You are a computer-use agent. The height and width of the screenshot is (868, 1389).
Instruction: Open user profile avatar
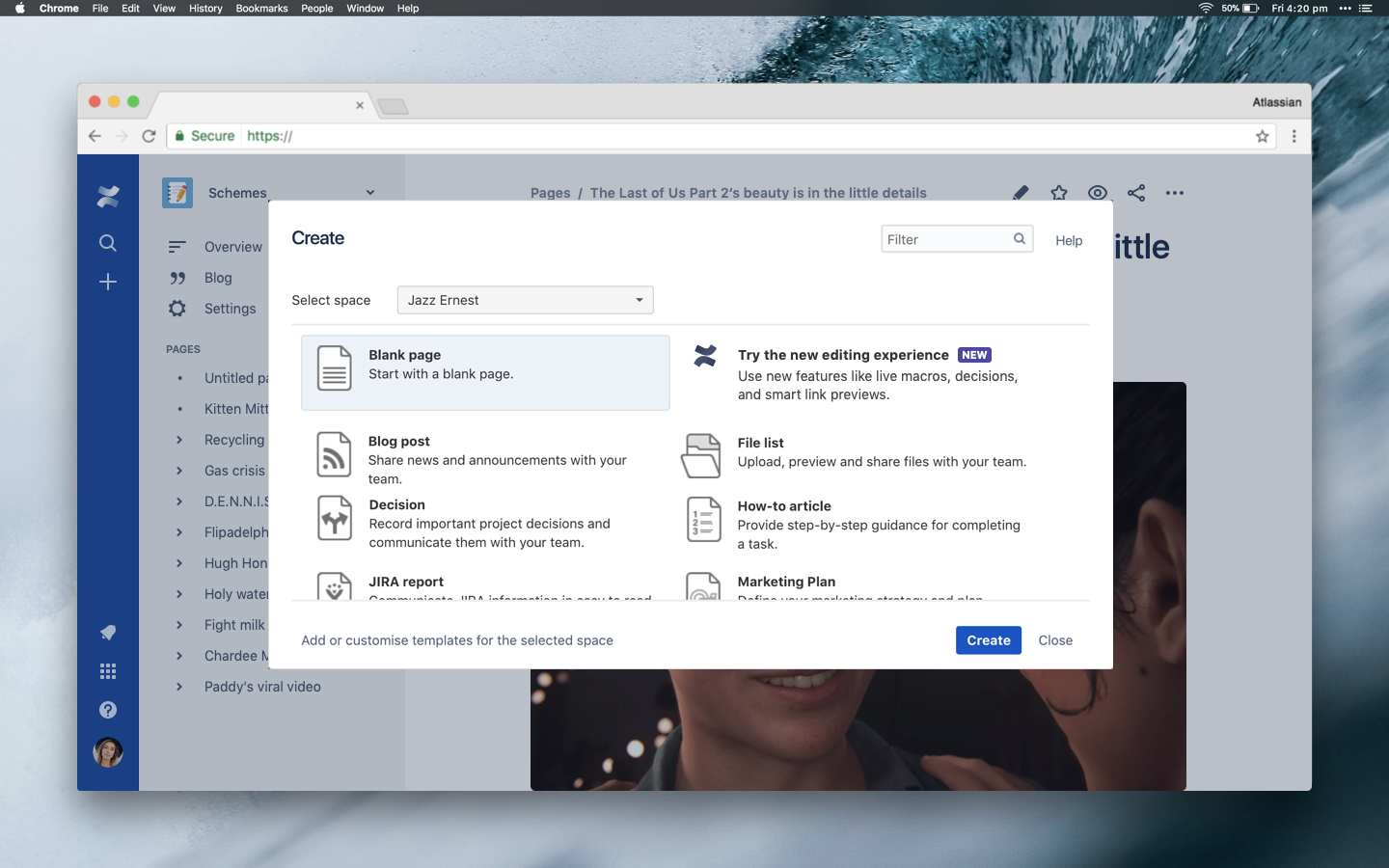(x=108, y=752)
